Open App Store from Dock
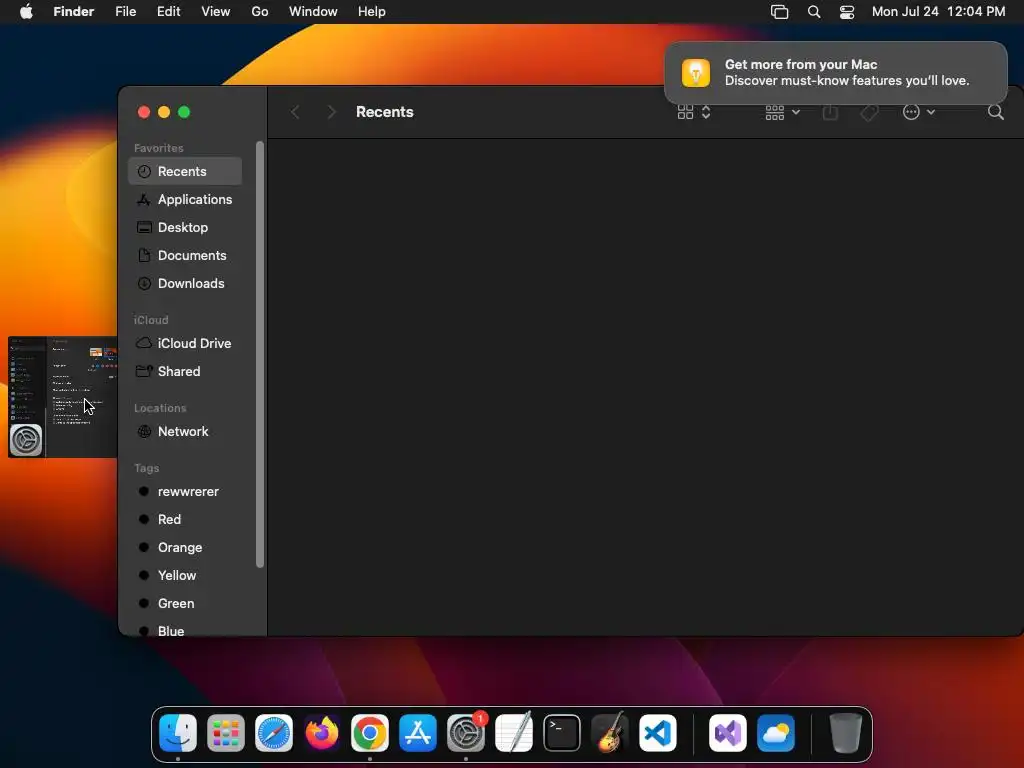Screen dimensions: 1024x768 418,733
